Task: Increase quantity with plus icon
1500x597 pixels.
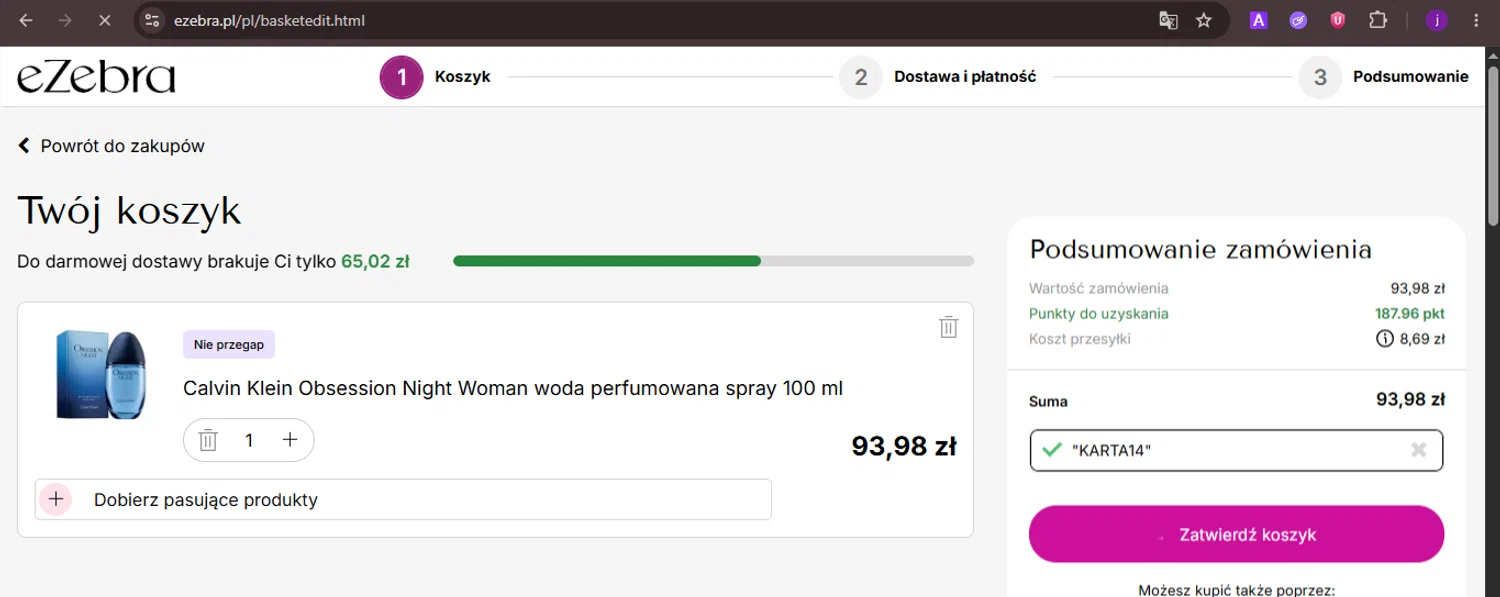Action: (290, 440)
